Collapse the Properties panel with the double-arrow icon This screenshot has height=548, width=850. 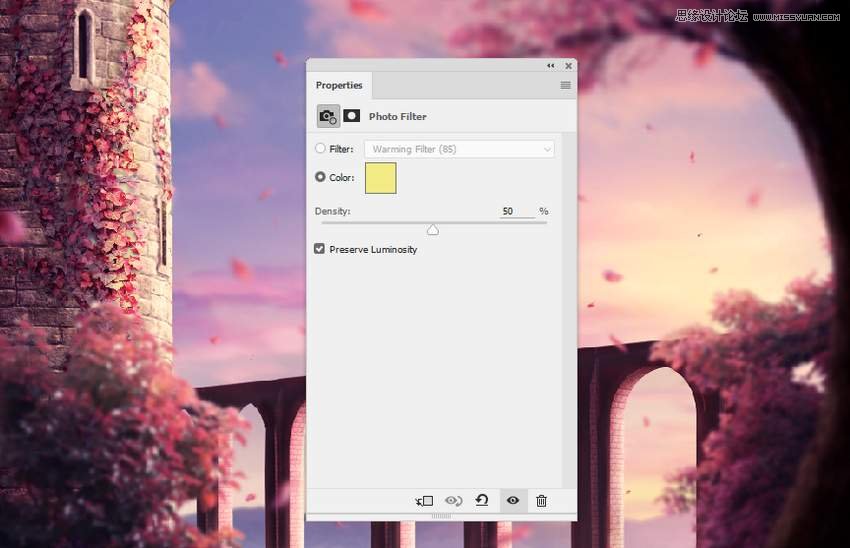(x=551, y=66)
